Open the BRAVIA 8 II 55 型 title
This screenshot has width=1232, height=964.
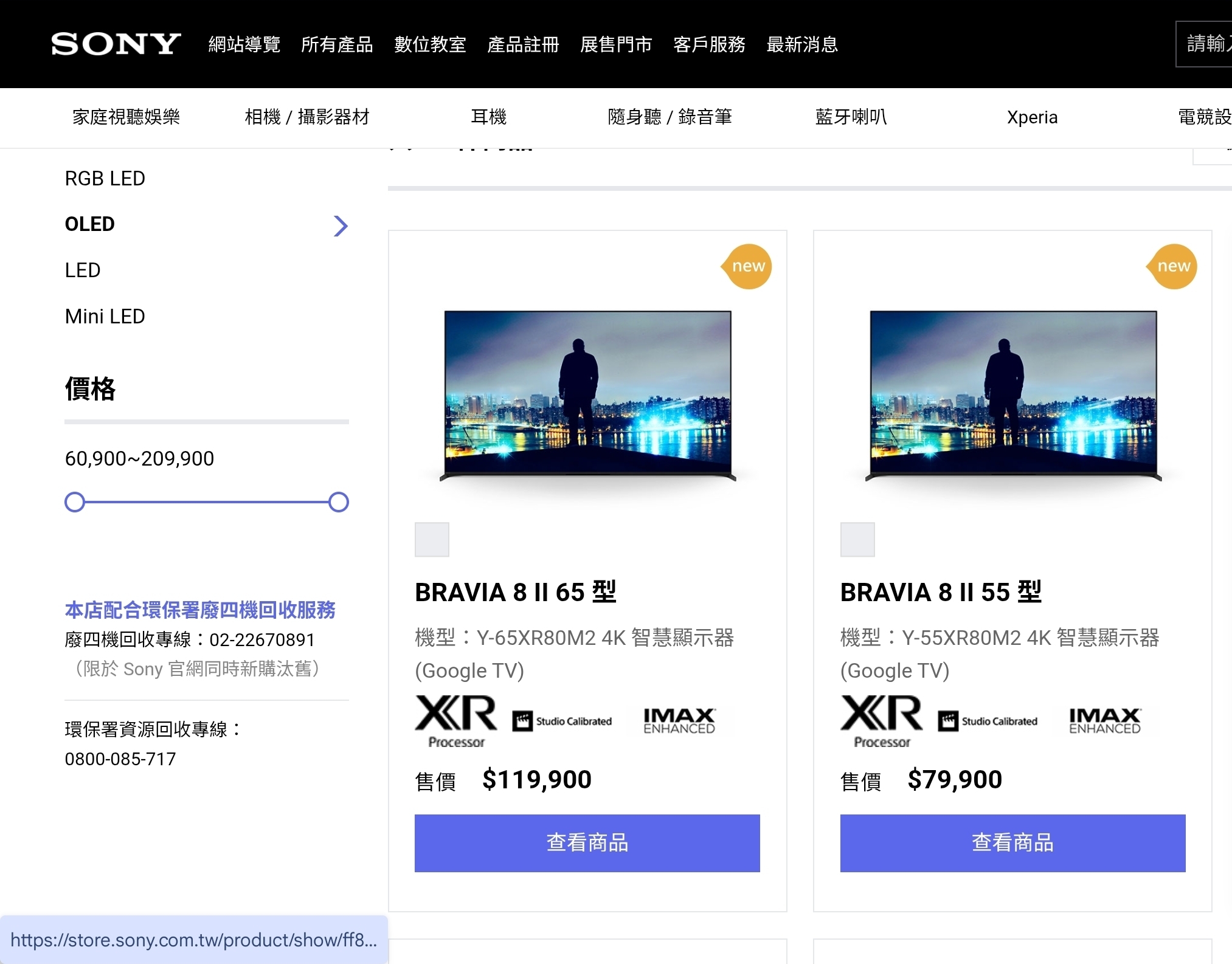click(941, 592)
